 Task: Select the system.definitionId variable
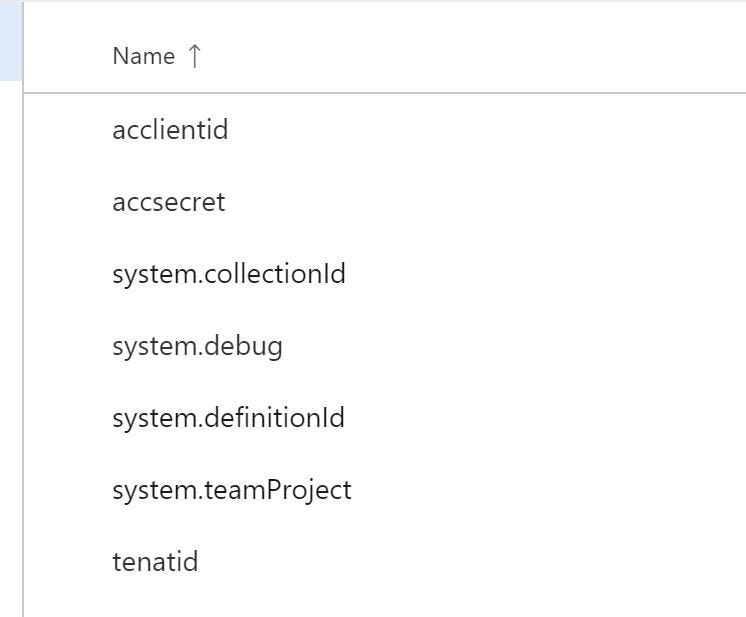point(228,418)
